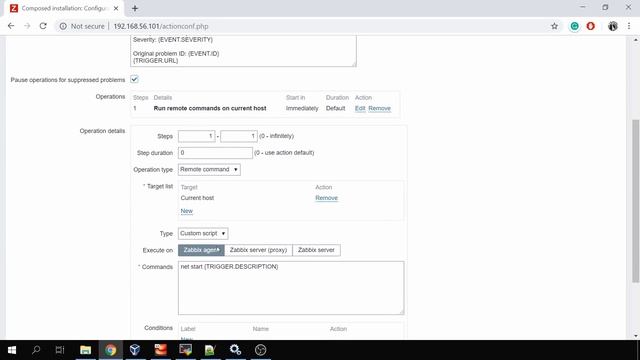Click the scrollbar up arrow
Viewport: 640px width, 360px height.
coord(636,40)
